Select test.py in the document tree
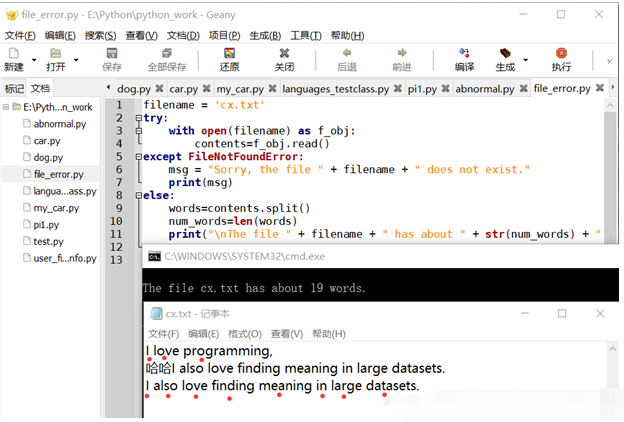The width and height of the screenshot is (624, 422). tap(48, 241)
